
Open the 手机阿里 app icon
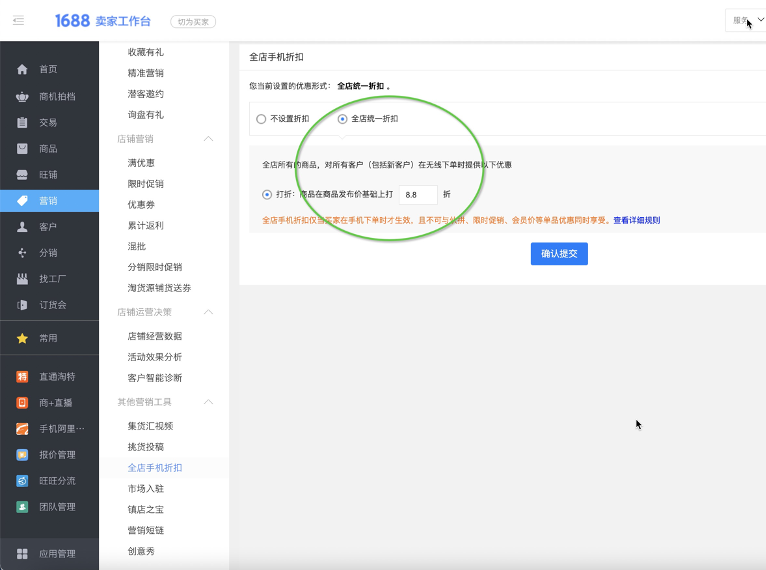22,429
